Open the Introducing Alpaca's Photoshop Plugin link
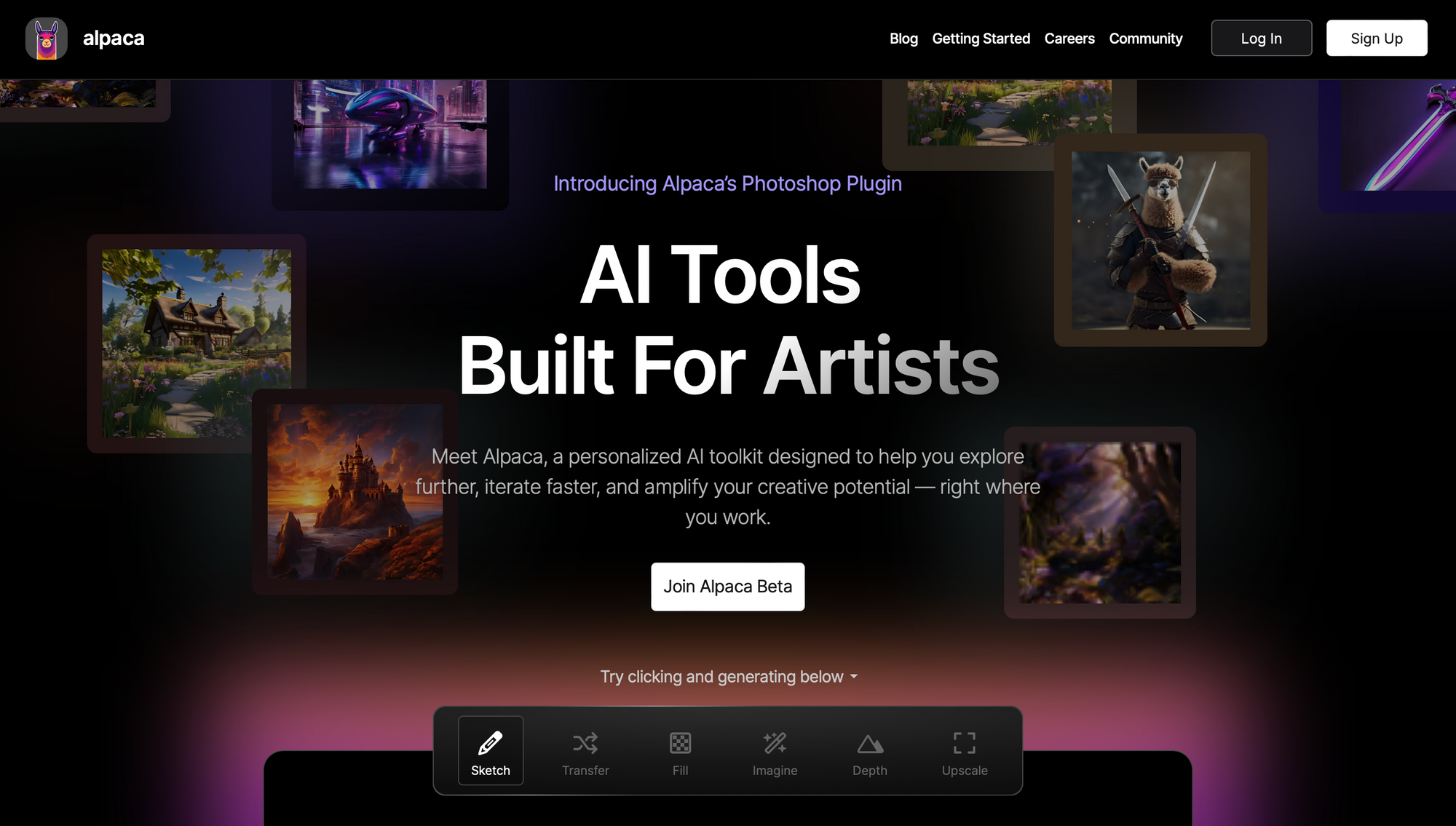Screen dimensions: 1456x826 (x=727, y=183)
